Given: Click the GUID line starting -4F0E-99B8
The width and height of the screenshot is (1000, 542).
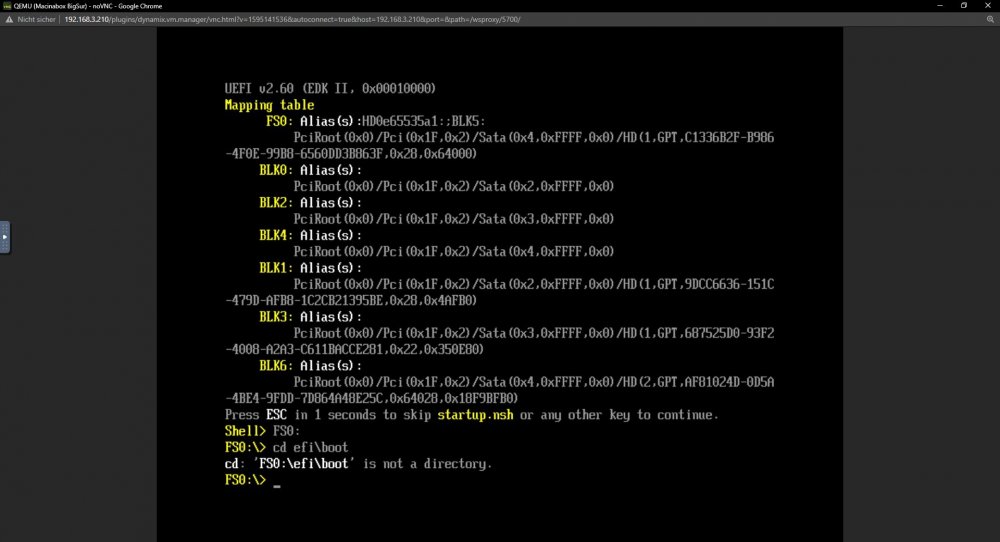Looking at the screenshot, I should click(x=351, y=153).
